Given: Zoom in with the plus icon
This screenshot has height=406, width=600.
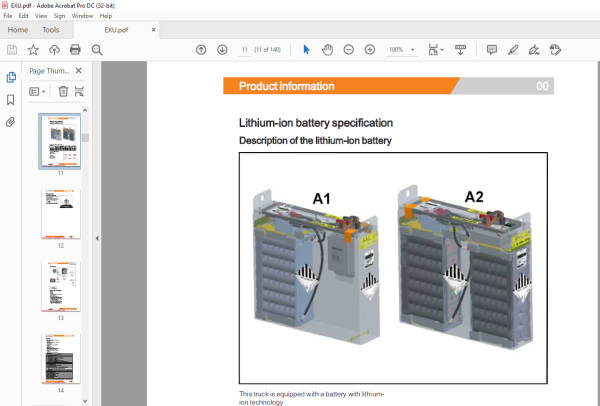Looking at the screenshot, I should (370, 50).
